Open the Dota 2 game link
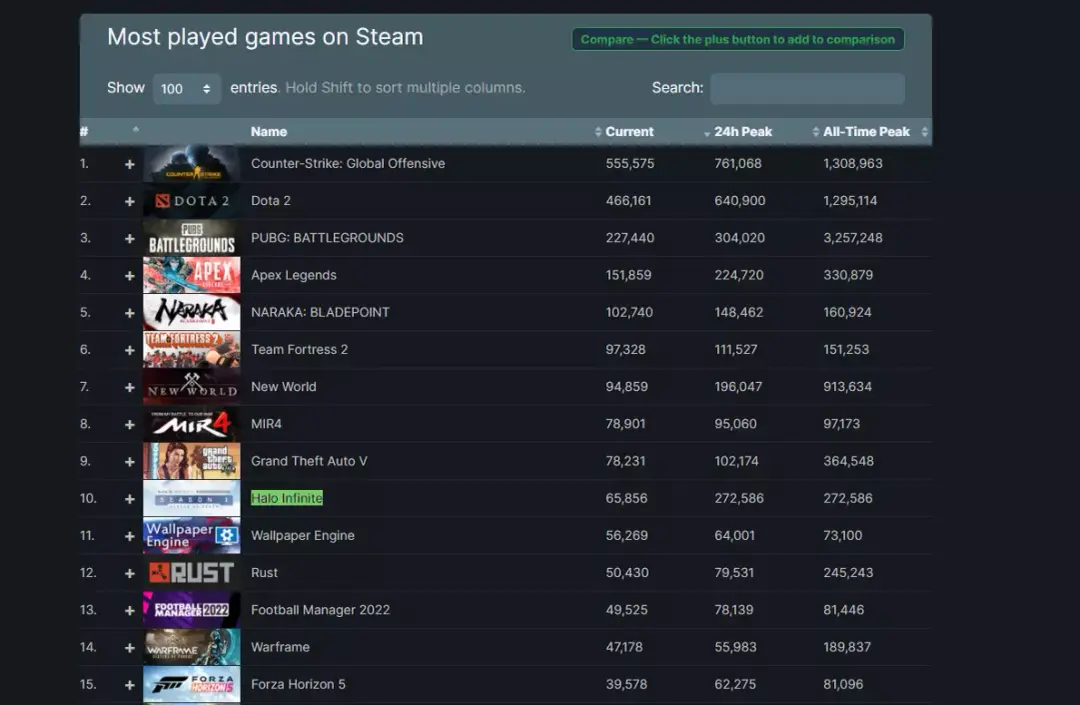This screenshot has height=705, width=1080. [x=271, y=201]
